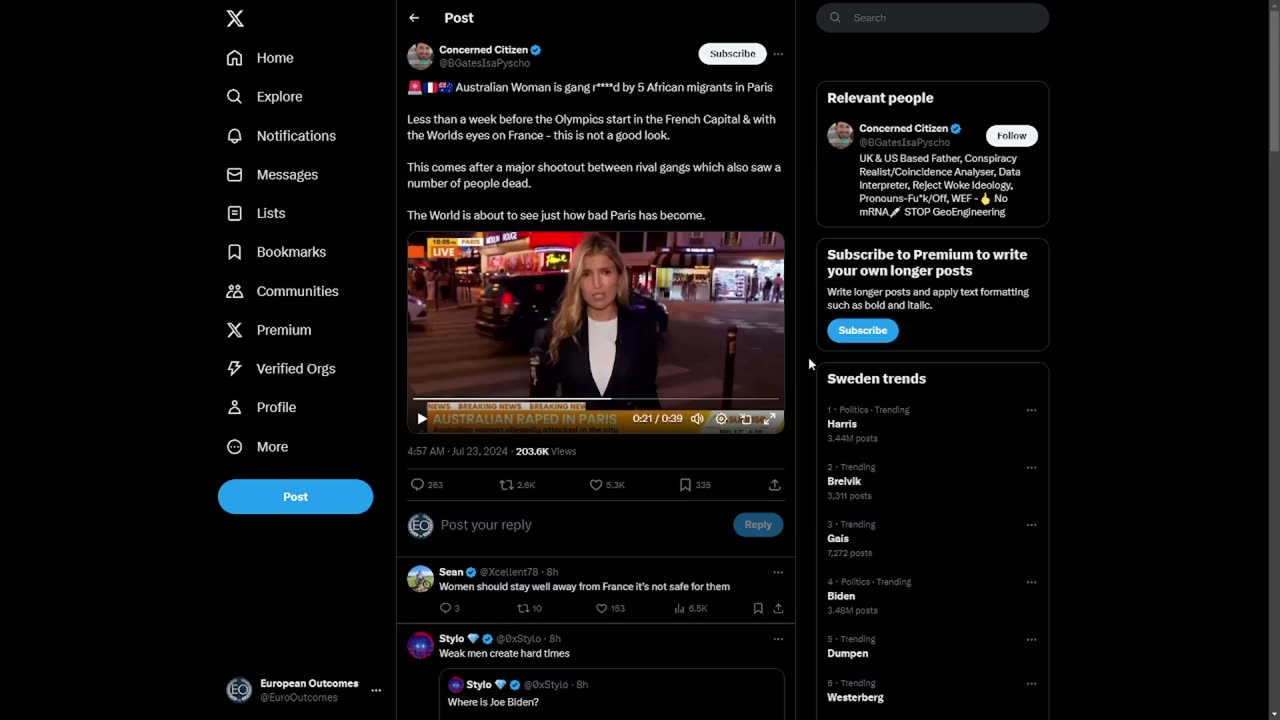Open Stylo's avatar on the reply
Viewport: 1280px width, 720px height.
point(420,645)
